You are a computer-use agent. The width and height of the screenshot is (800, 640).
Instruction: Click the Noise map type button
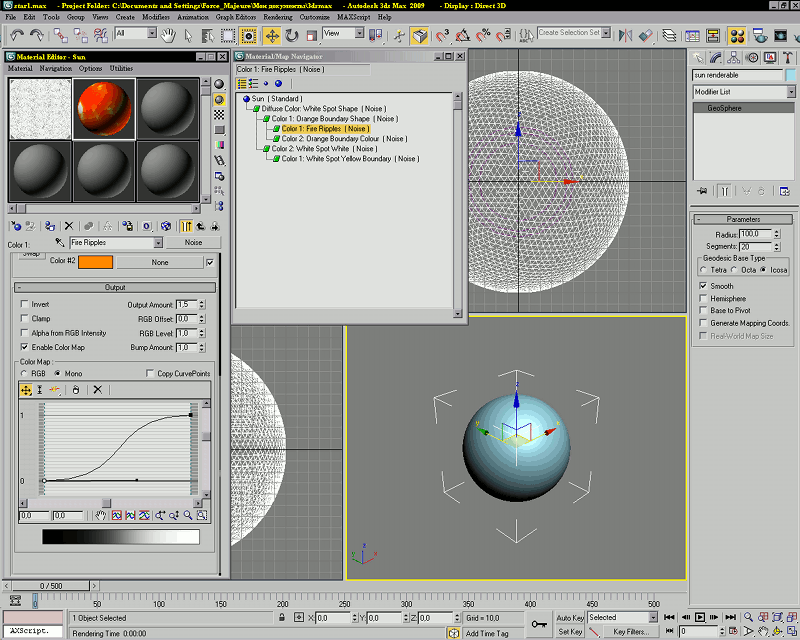click(x=193, y=243)
